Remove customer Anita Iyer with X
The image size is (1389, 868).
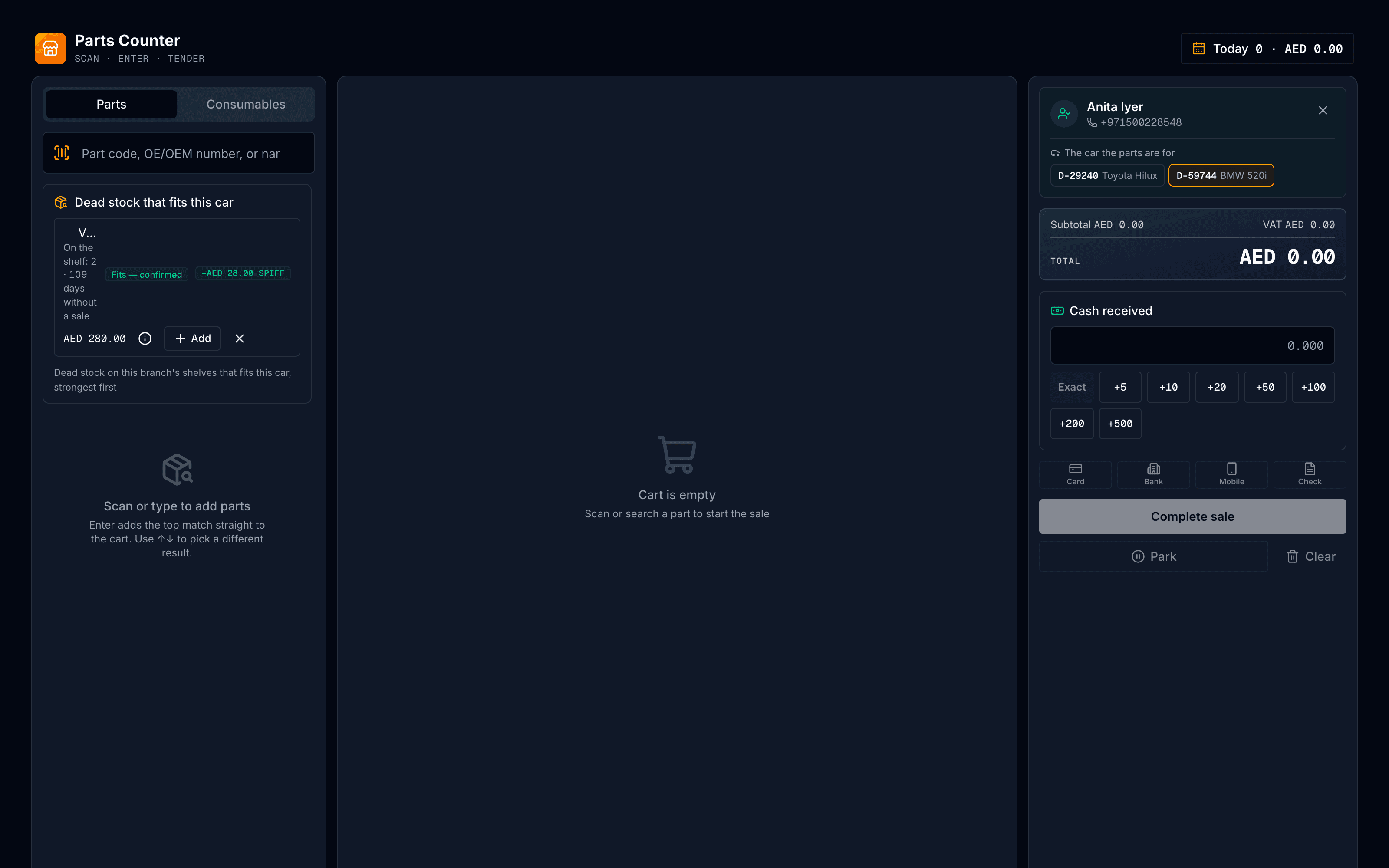coord(1323,110)
